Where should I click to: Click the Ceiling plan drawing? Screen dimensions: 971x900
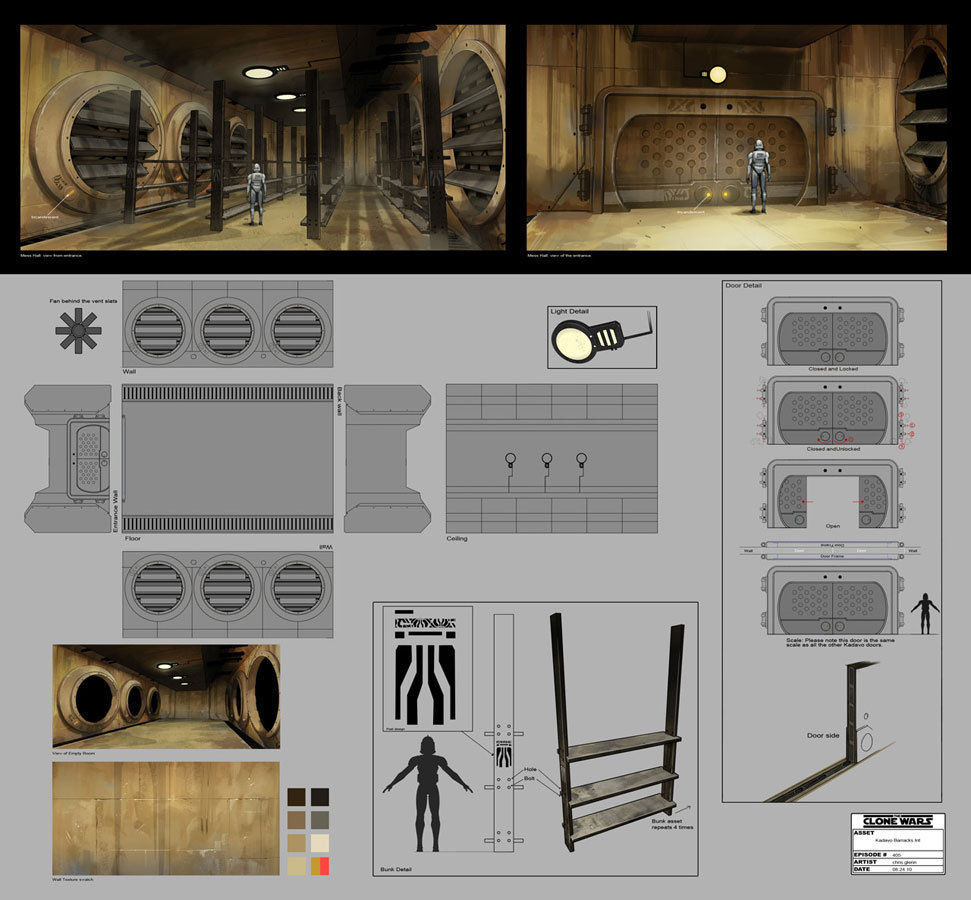552,458
